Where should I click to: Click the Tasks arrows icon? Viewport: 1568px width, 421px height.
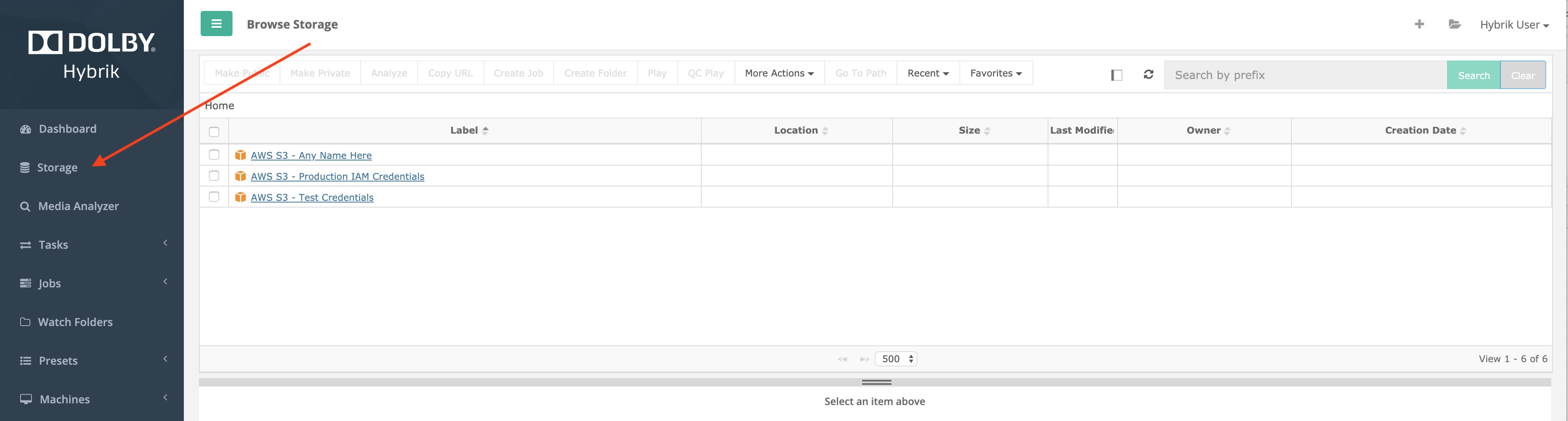[x=26, y=245]
